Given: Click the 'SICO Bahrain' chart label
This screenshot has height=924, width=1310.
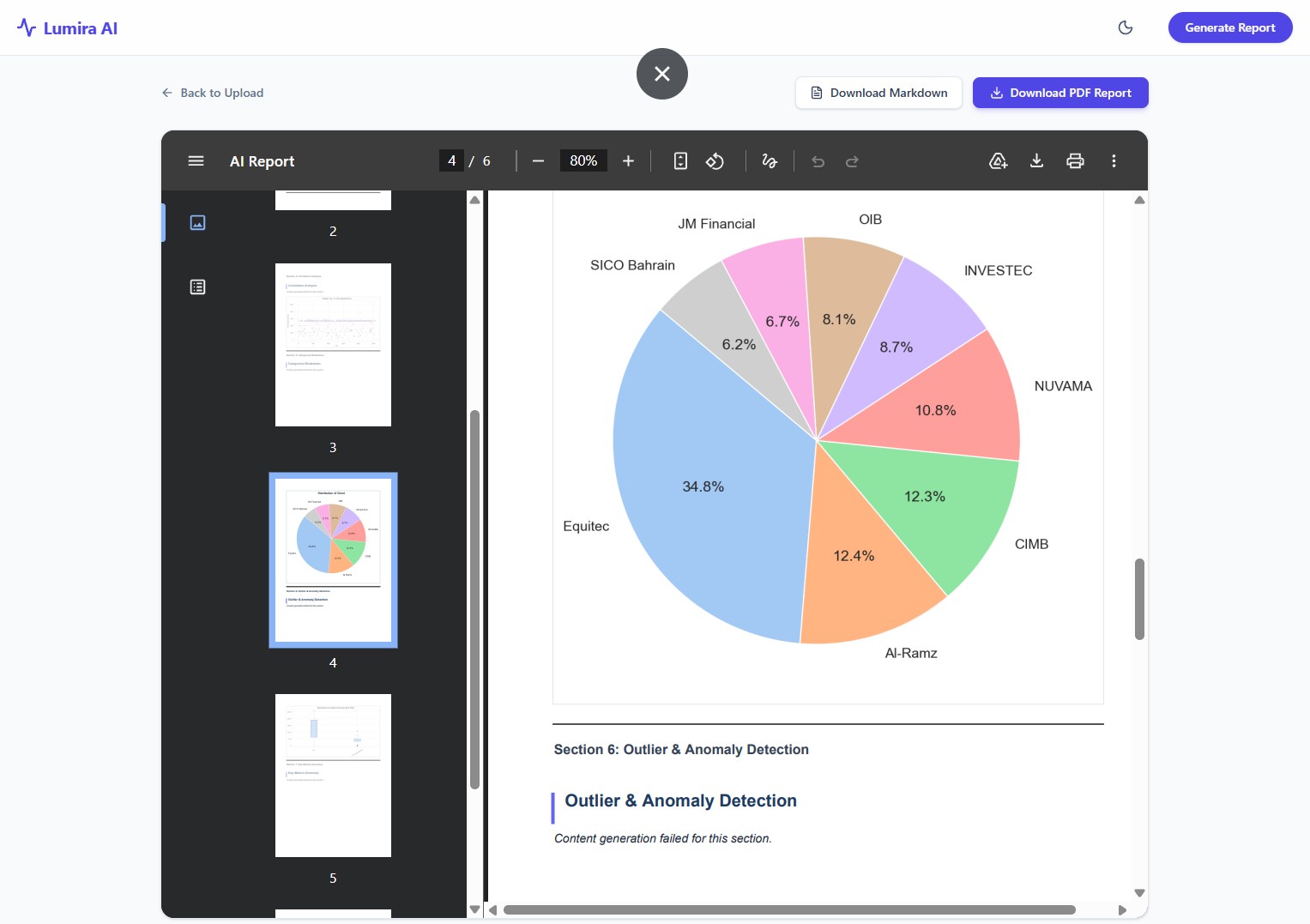Looking at the screenshot, I should coord(632,265).
